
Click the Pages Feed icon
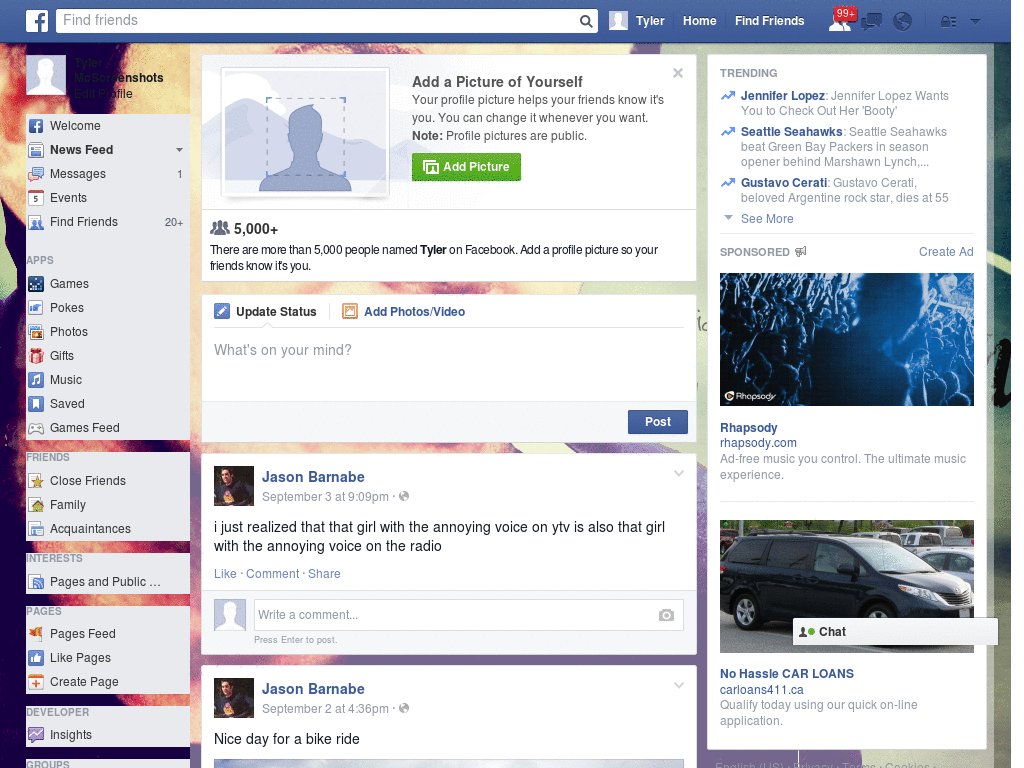point(36,634)
